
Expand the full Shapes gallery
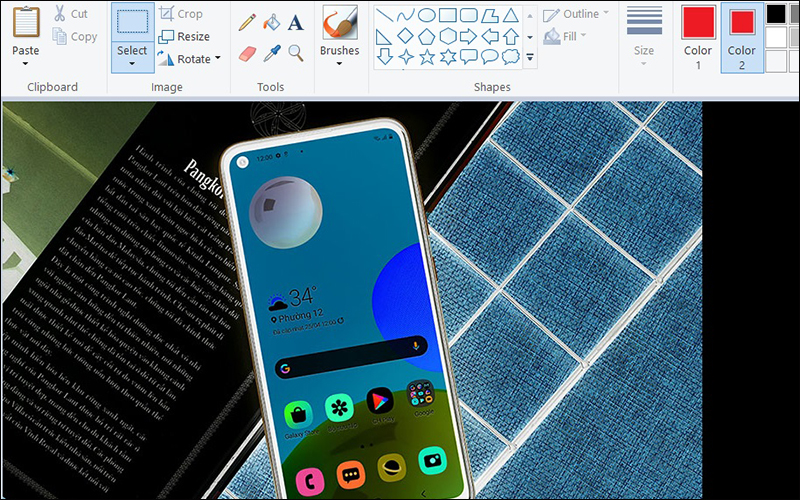[x=530, y=58]
